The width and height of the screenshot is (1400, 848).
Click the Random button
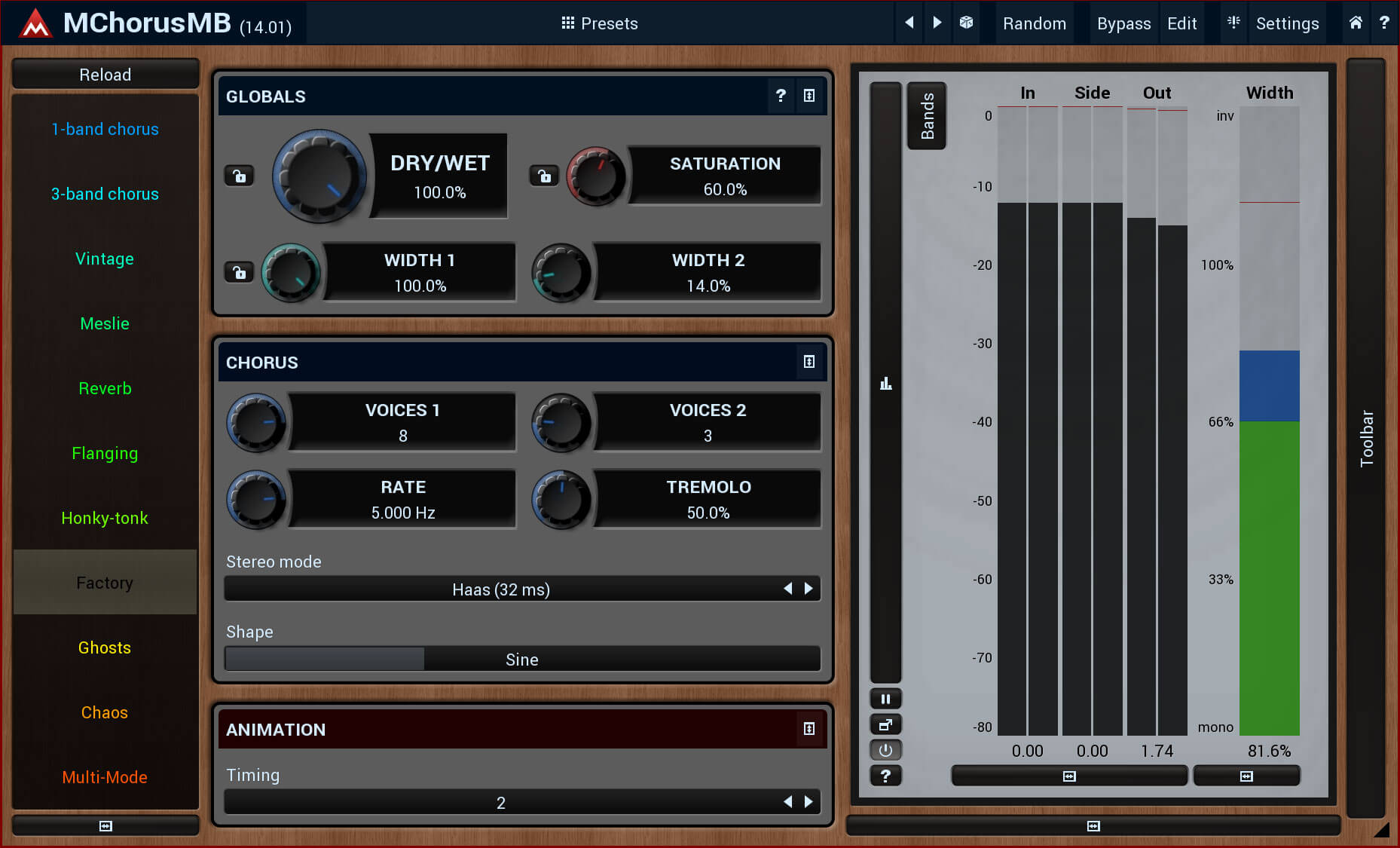point(1034,23)
